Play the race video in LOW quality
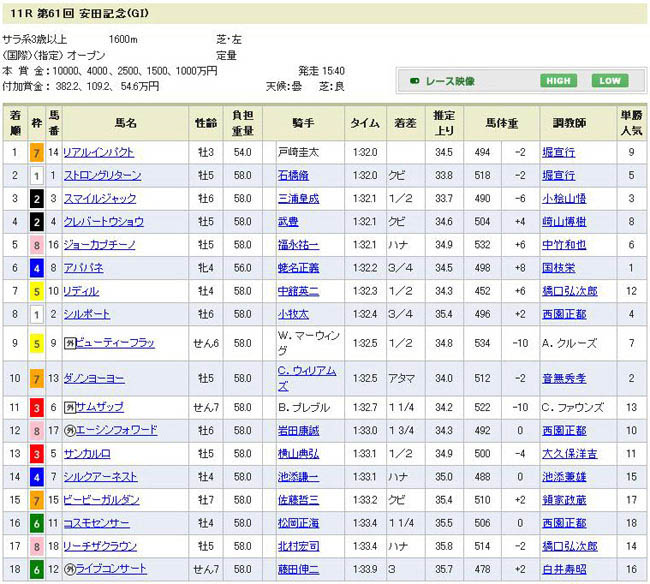Viewport: 650px width, 584px height. coord(609,81)
